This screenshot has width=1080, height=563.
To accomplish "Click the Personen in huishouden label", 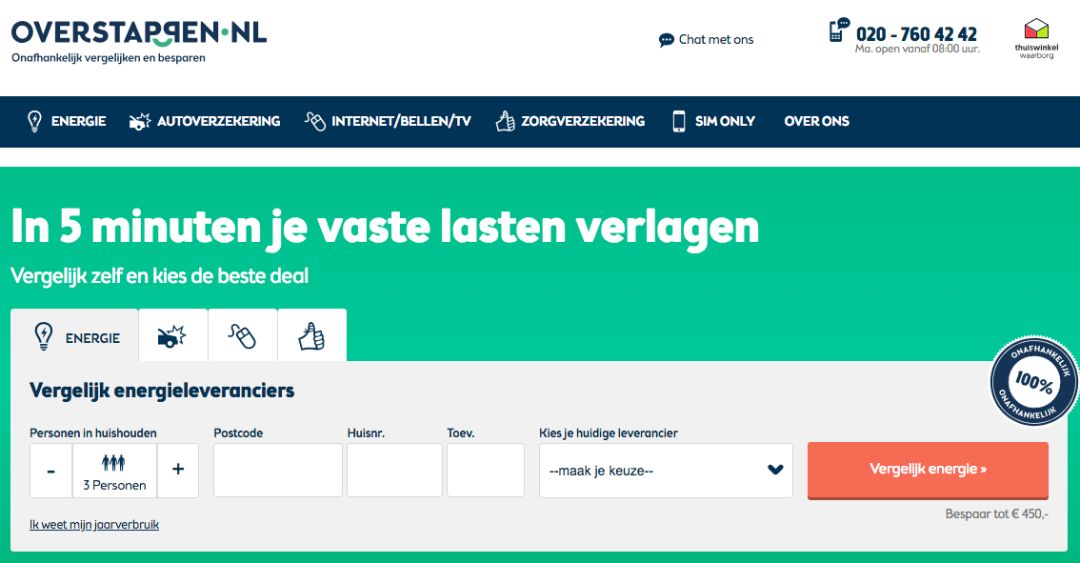I will 93,433.
